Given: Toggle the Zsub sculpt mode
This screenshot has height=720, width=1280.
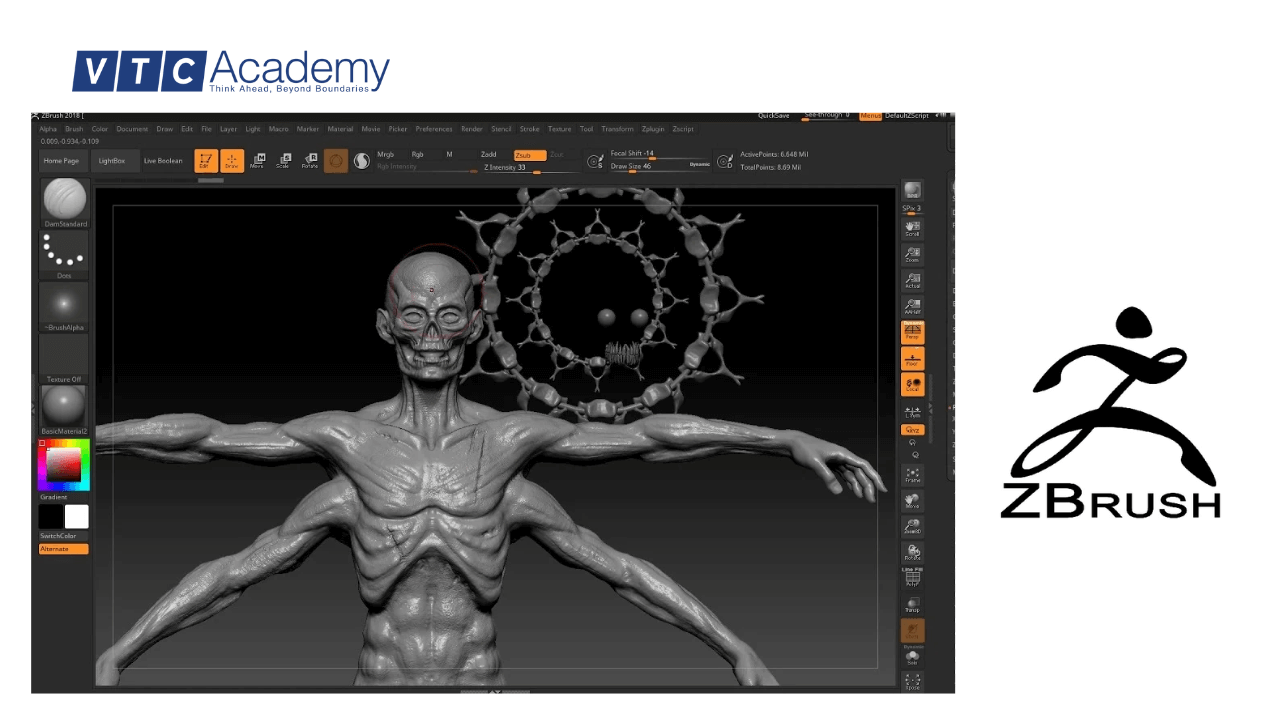Looking at the screenshot, I should [530, 155].
